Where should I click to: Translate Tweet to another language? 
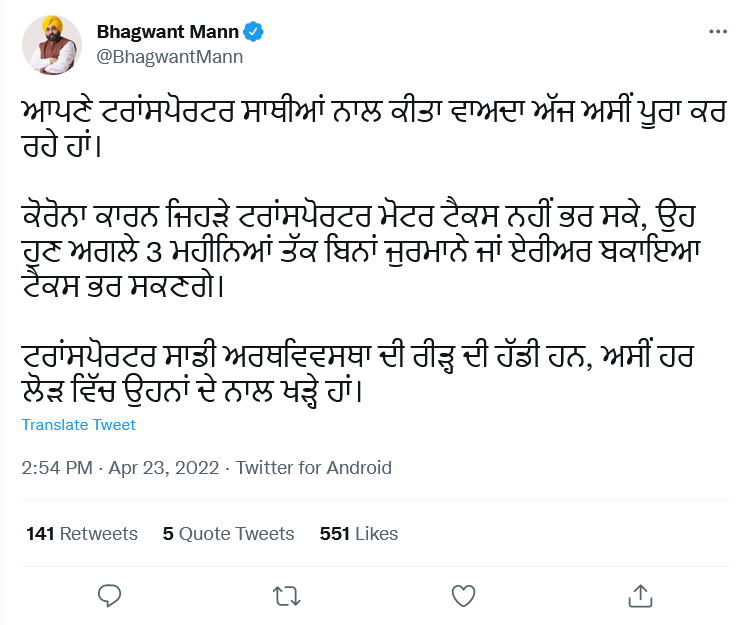click(79, 425)
